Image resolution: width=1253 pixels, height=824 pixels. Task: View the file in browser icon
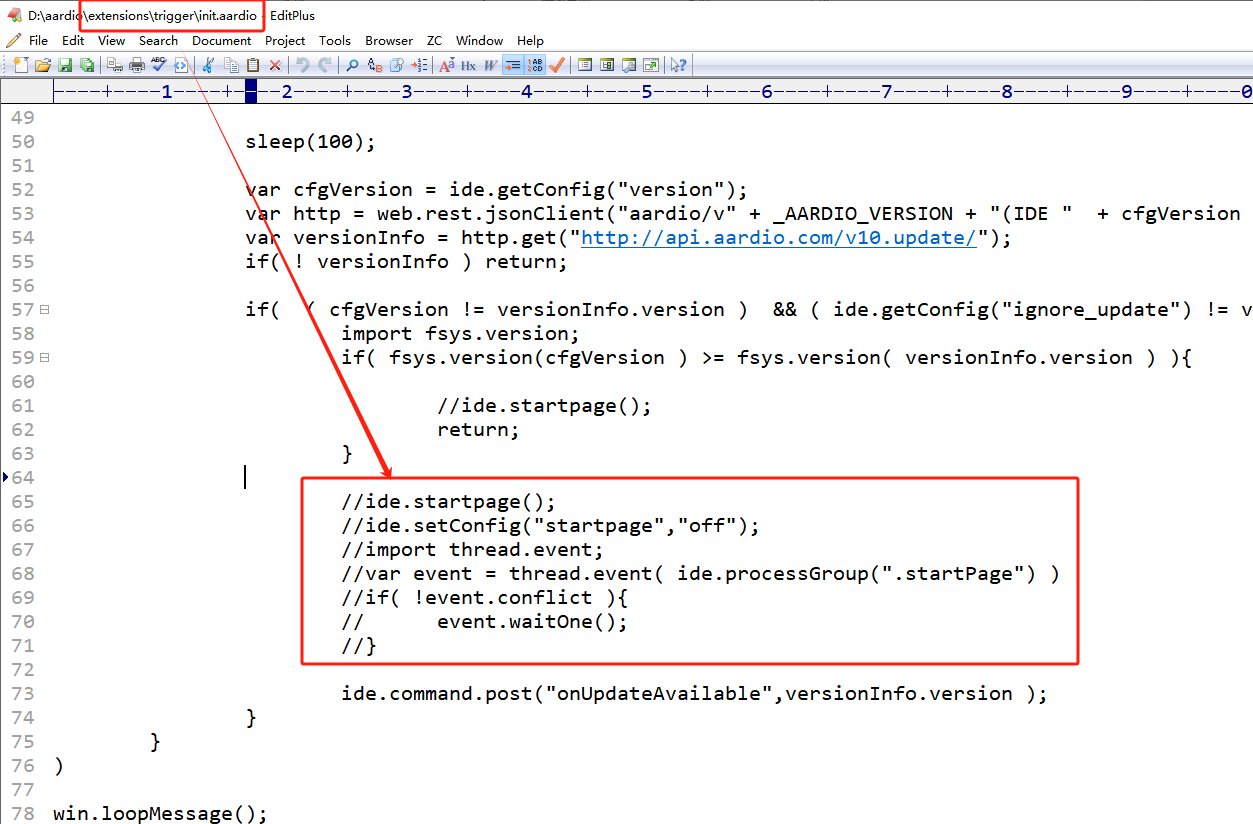point(180,65)
